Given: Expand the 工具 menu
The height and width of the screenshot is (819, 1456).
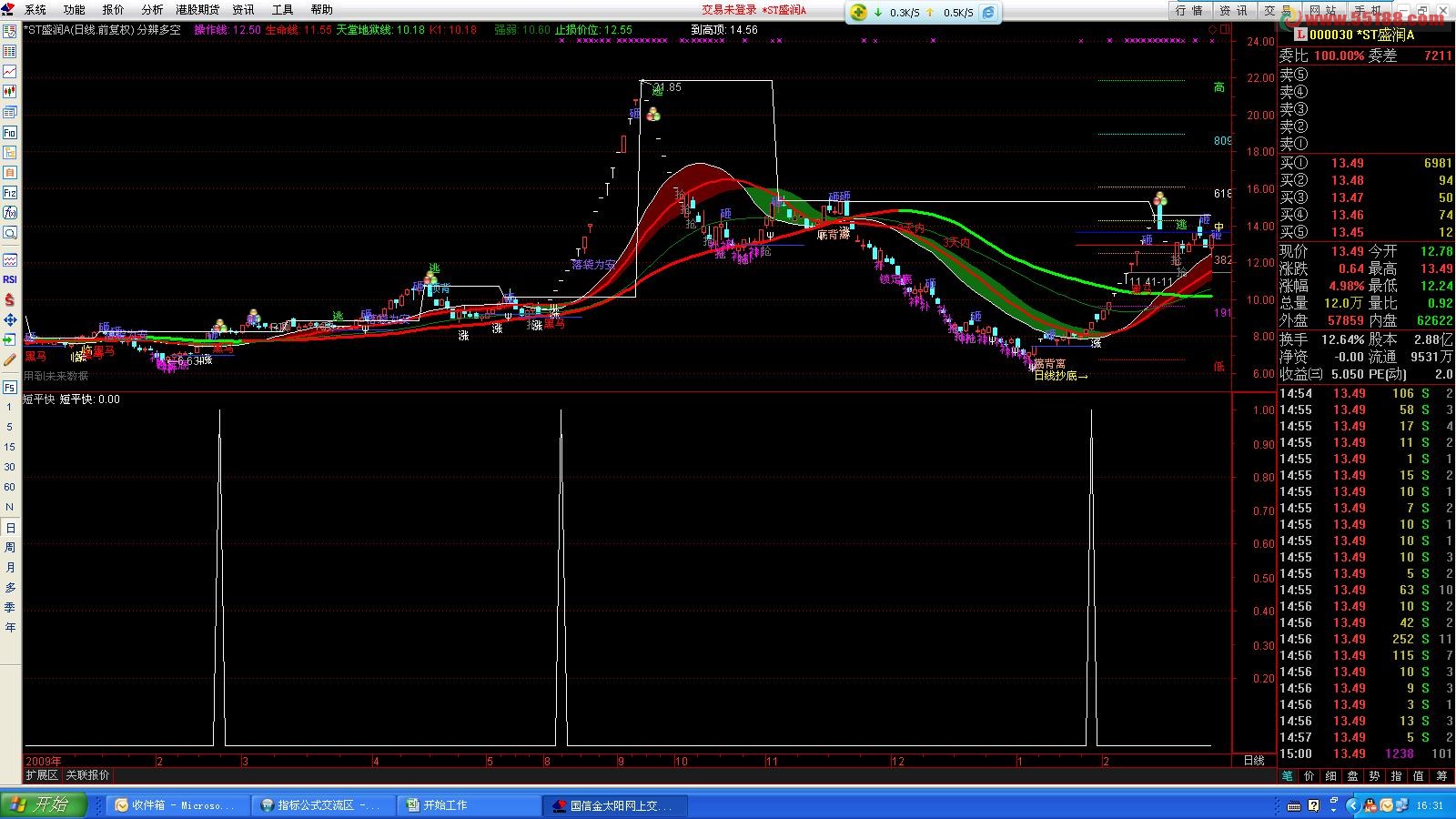Looking at the screenshot, I should point(282,10).
